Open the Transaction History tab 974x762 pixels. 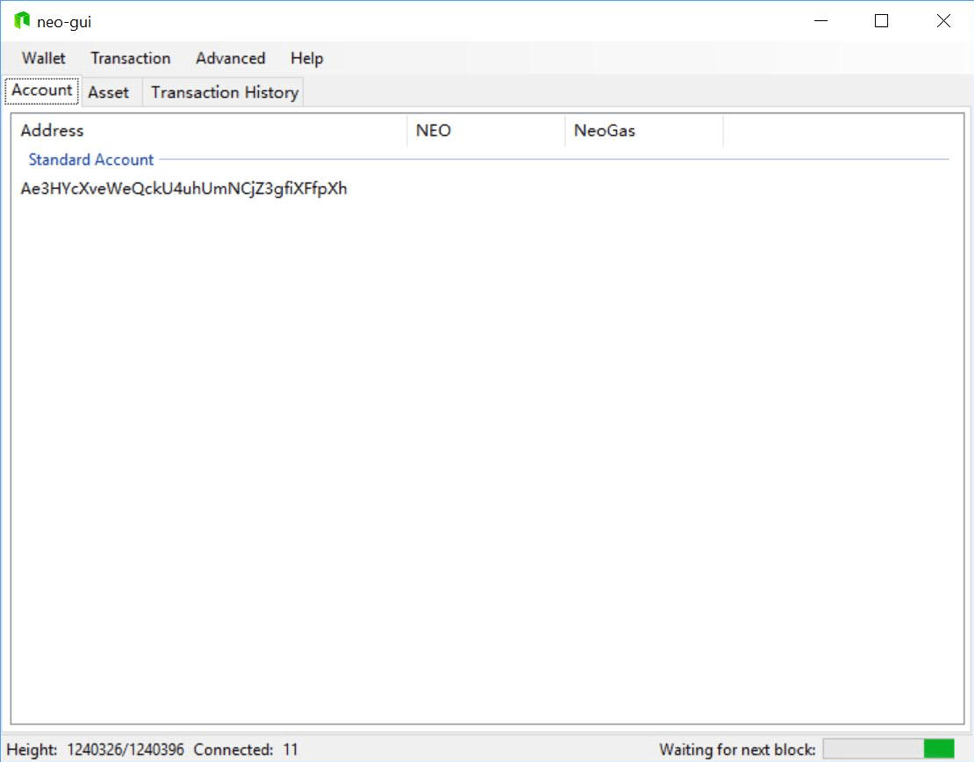pyautogui.click(x=224, y=92)
